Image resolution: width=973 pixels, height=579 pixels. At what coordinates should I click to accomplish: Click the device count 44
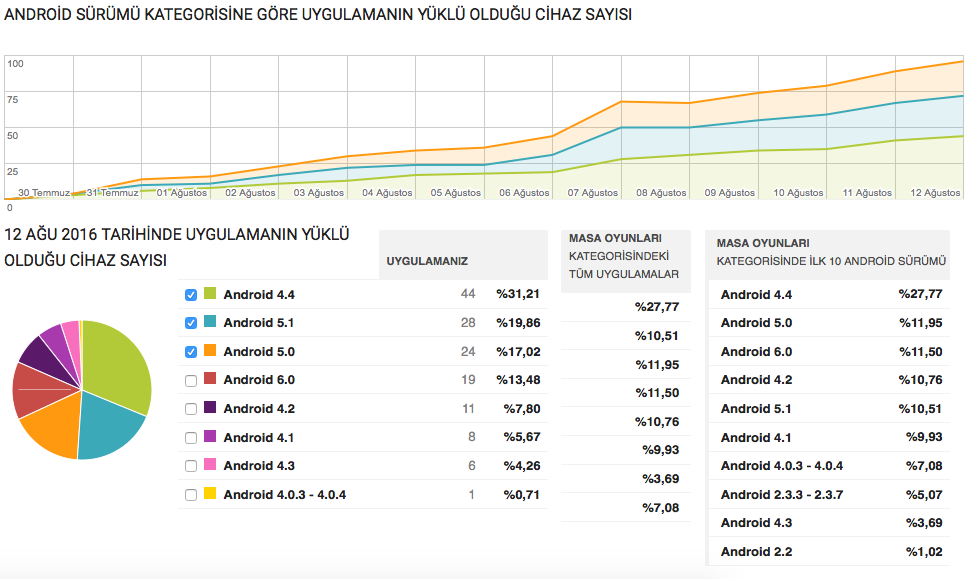coord(468,294)
